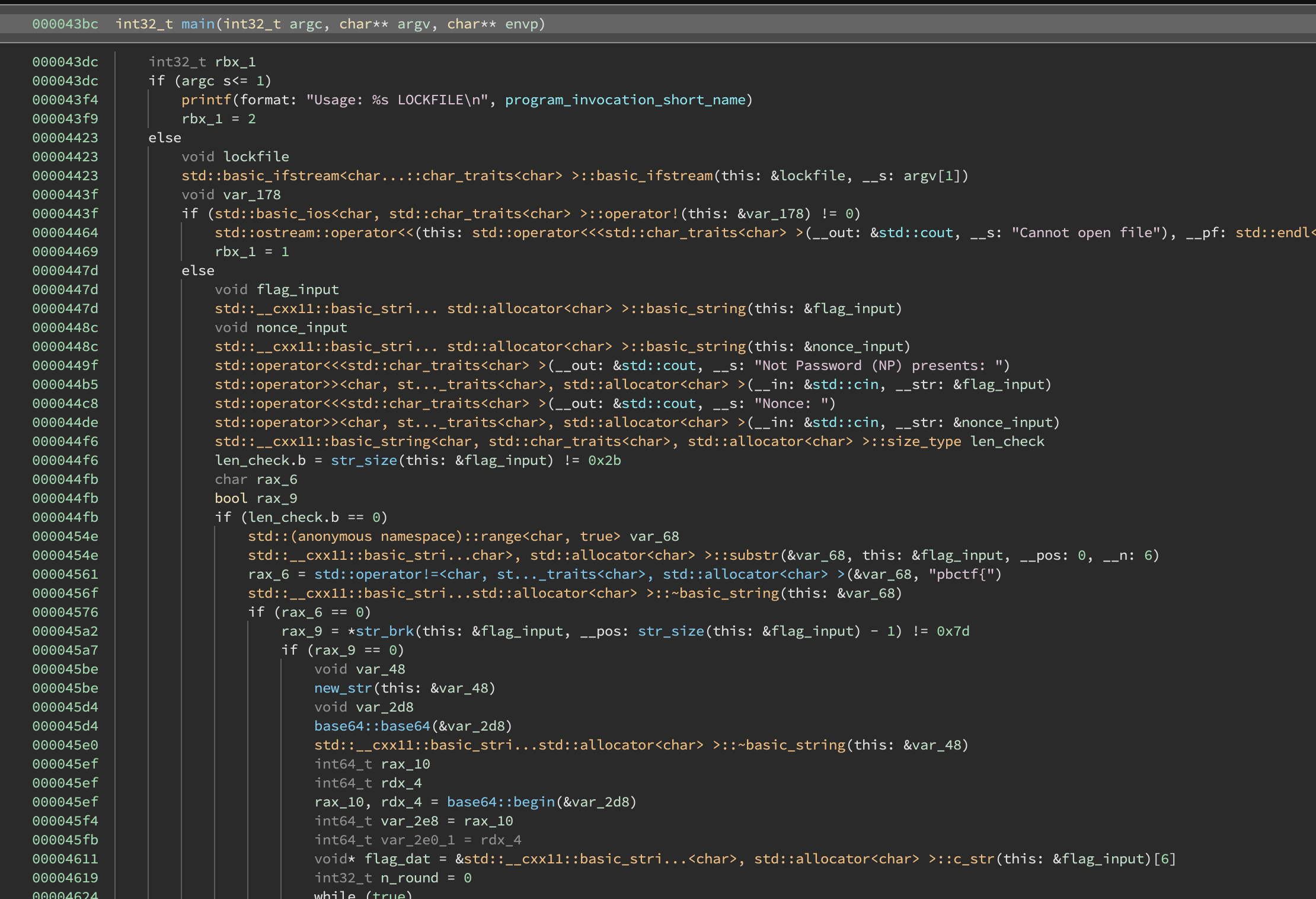Image resolution: width=1316 pixels, height=899 pixels.
Task: Open the base64::begin function call
Action: pyautogui.click(x=500, y=802)
